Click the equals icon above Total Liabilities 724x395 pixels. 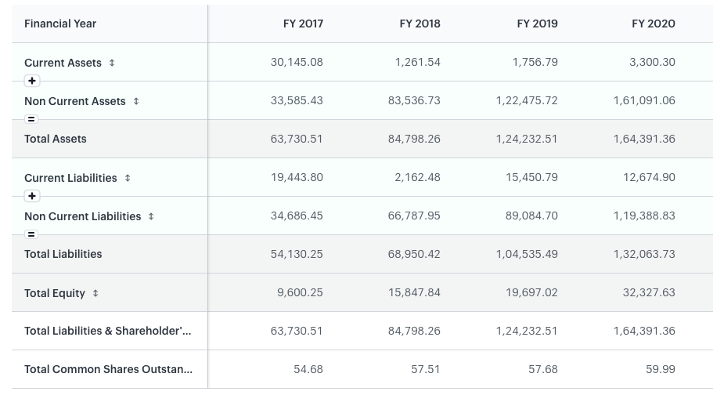point(31,234)
